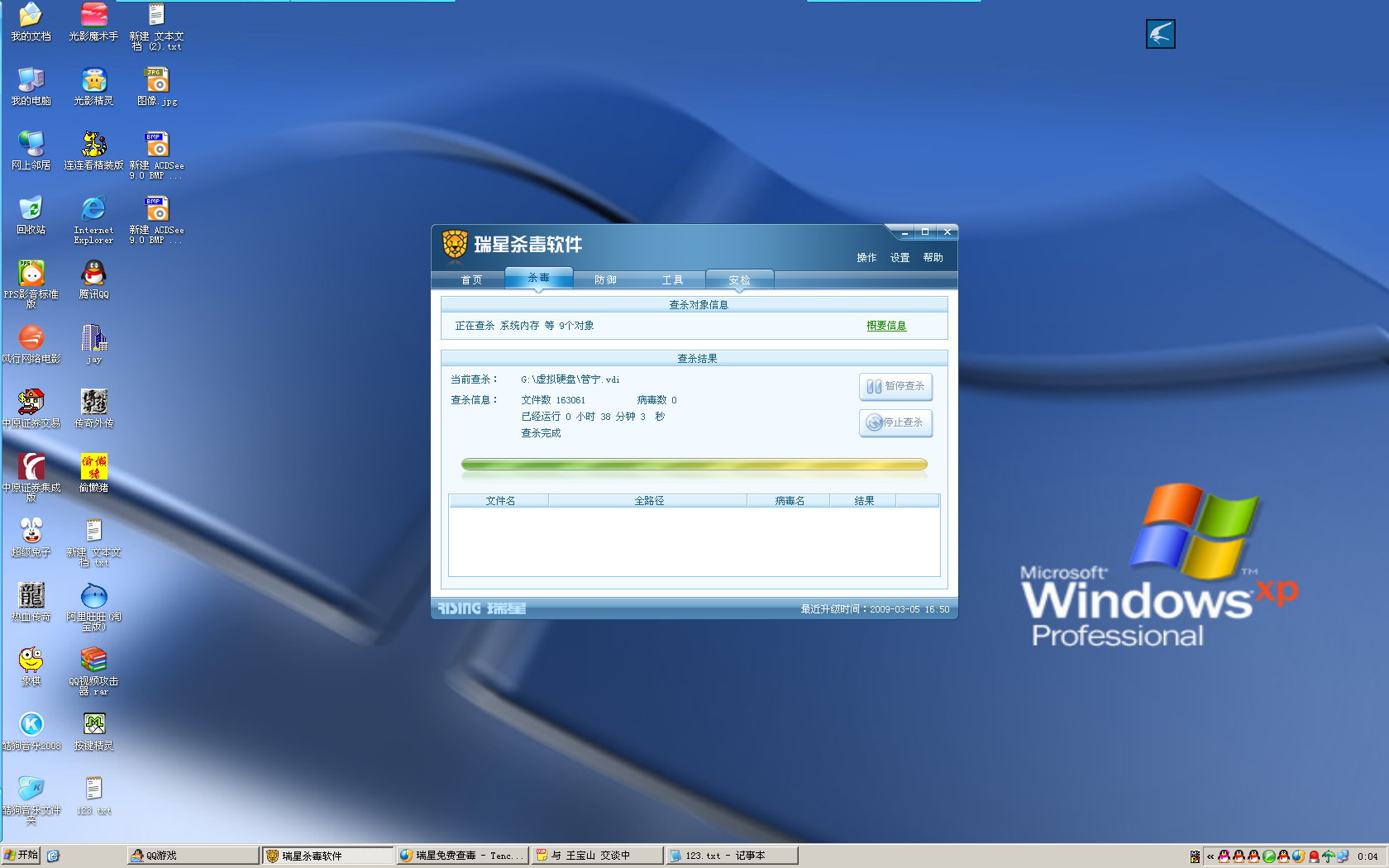The height and width of the screenshot is (868, 1389).
Task: Select the 网上邻居 desktop icon
Action: click(31, 150)
